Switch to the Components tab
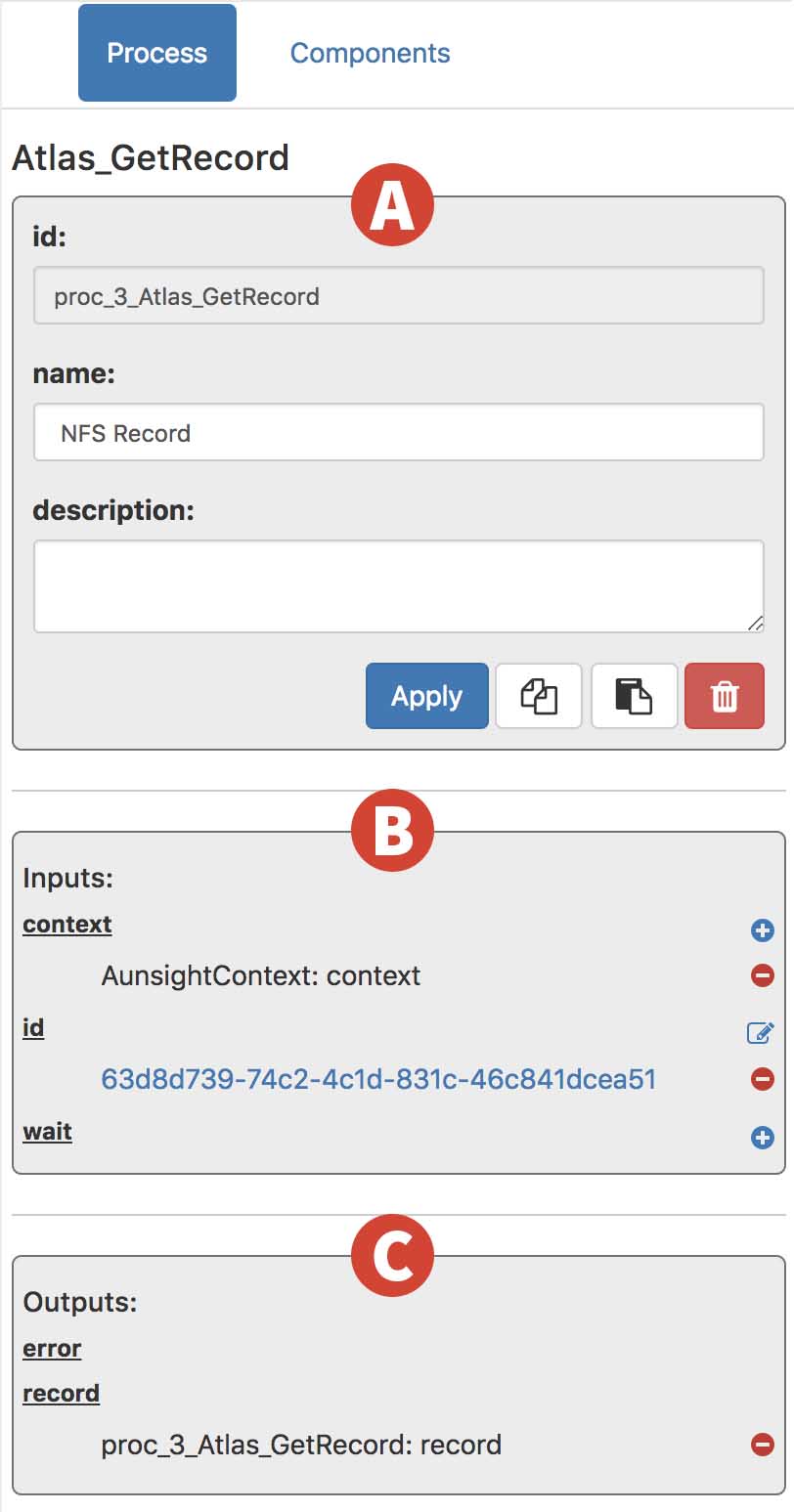 [x=371, y=53]
